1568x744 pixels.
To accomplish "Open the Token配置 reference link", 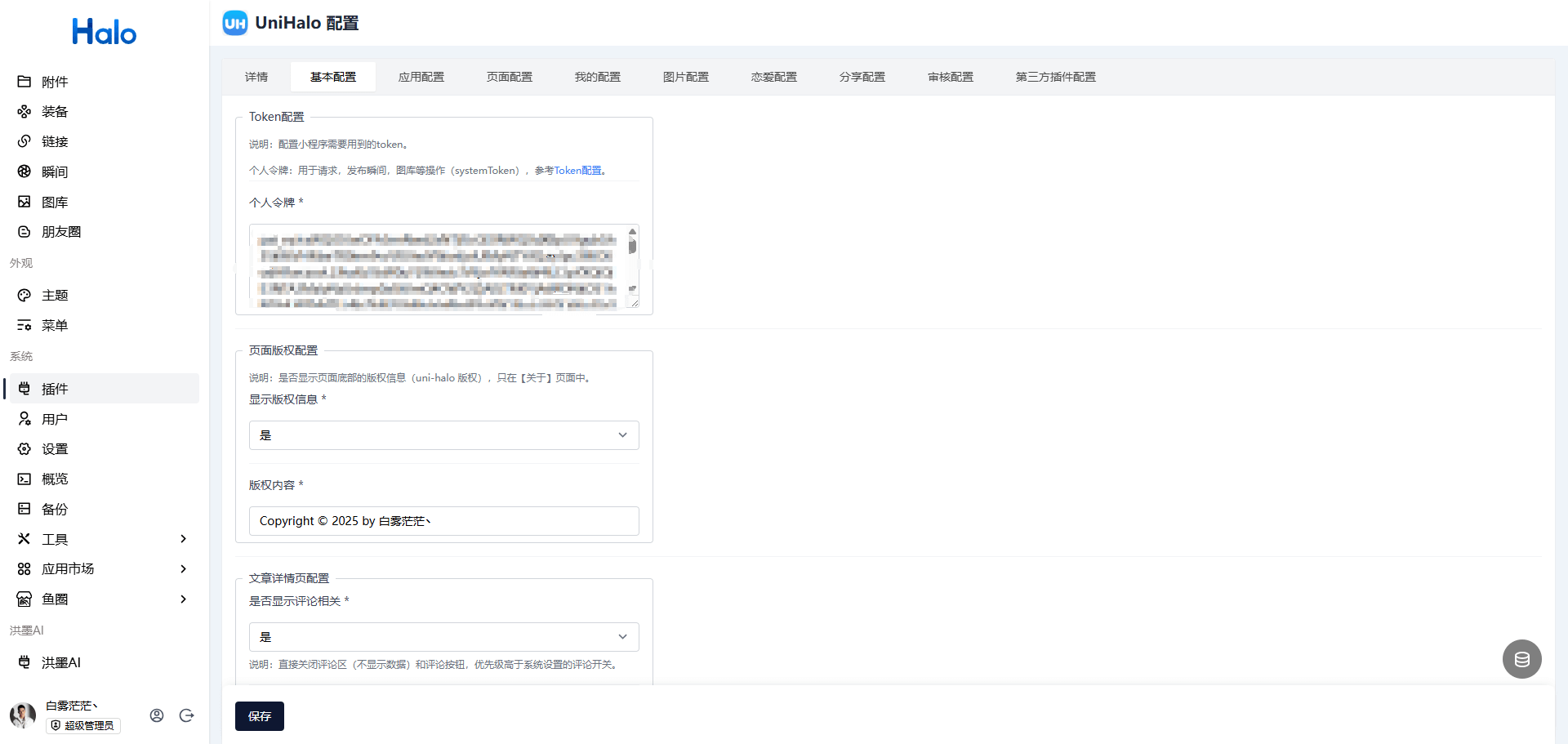I will coord(578,171).
